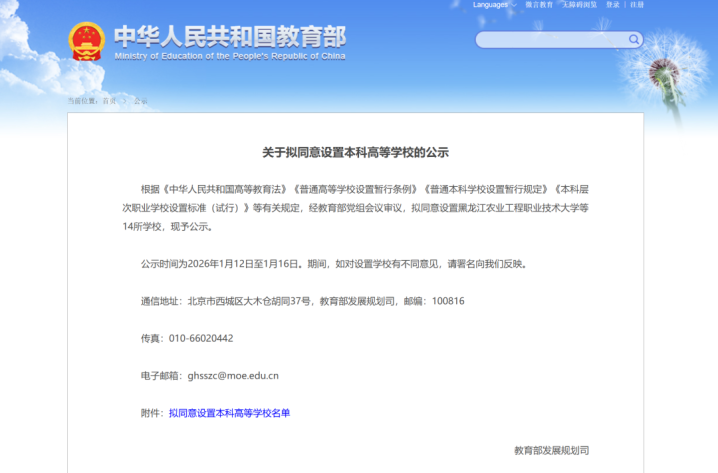The height and width of the screenshot is (473, 718).
Task: Click the 注册 register link
Action: click(637, 5)
